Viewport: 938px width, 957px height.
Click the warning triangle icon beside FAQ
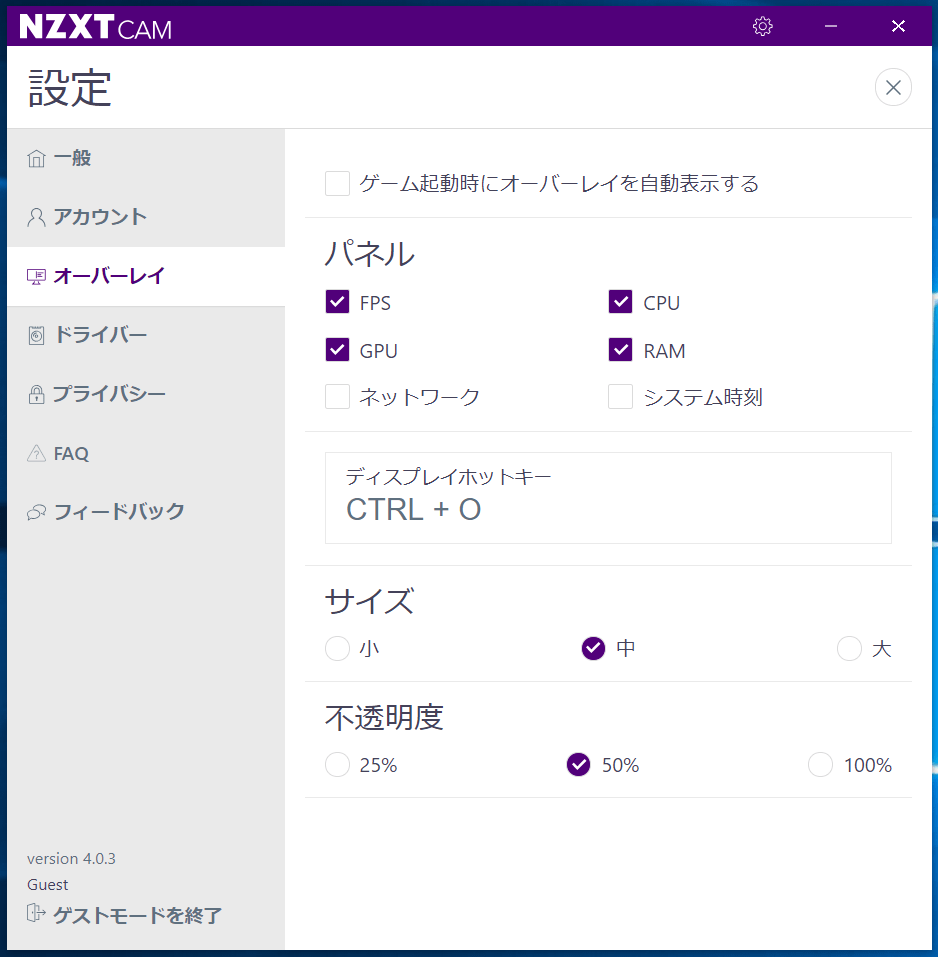pos(36,453)
